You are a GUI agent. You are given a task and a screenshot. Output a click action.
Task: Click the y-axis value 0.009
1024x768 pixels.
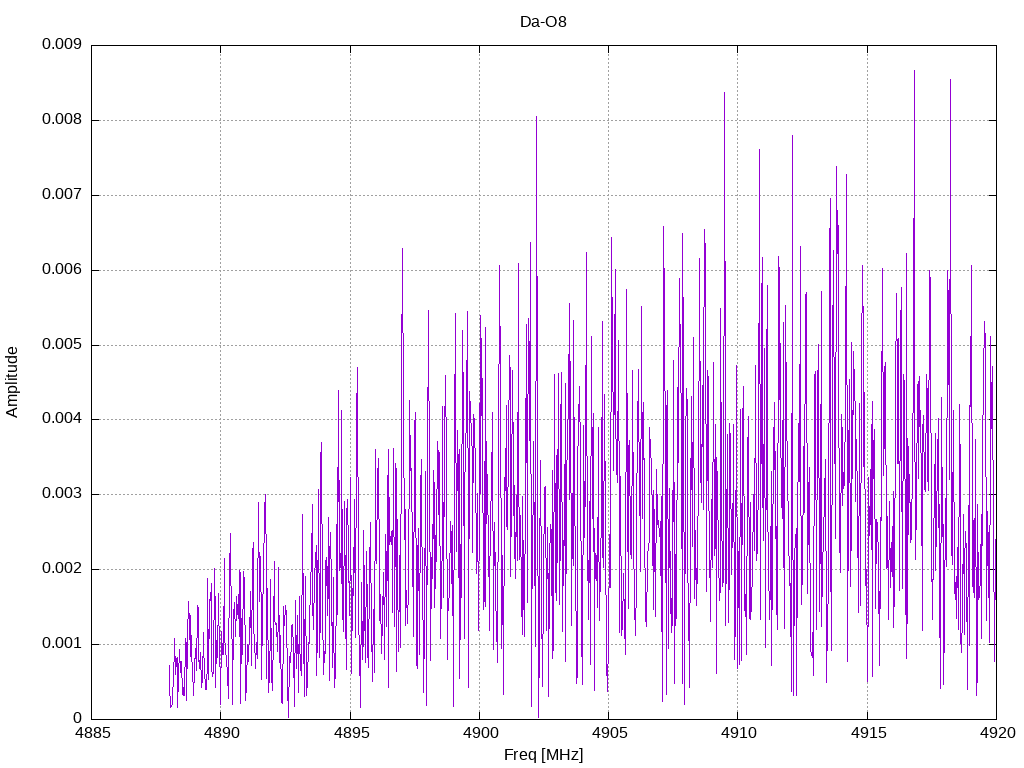[x=62, y=44]
